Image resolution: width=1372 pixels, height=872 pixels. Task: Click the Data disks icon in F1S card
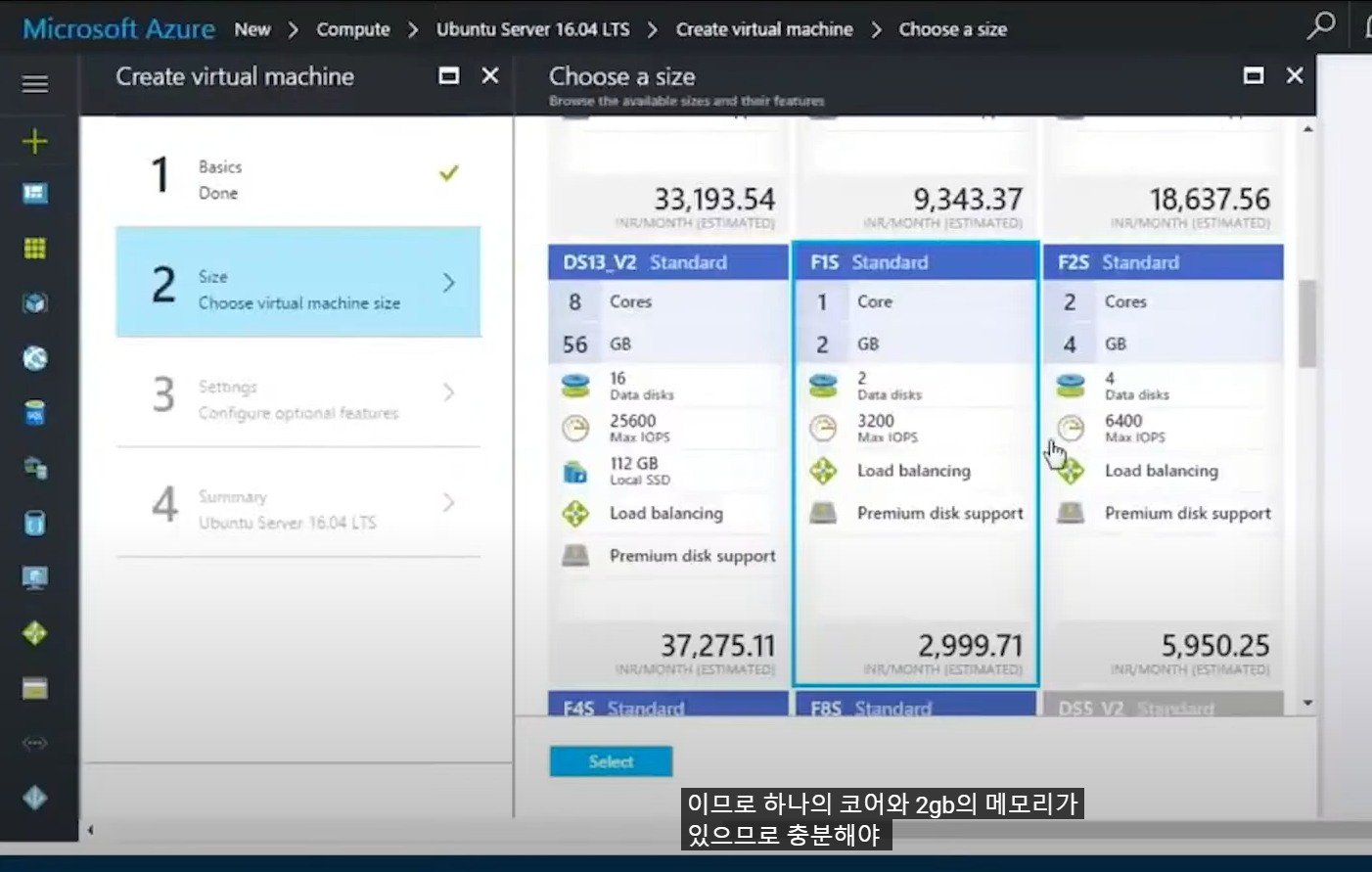[823, 386]
